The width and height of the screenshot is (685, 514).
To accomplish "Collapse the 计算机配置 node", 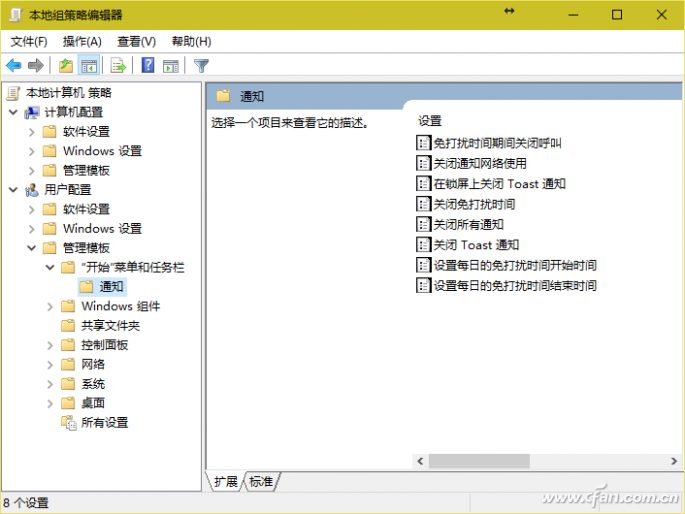I will coord(14,113).
